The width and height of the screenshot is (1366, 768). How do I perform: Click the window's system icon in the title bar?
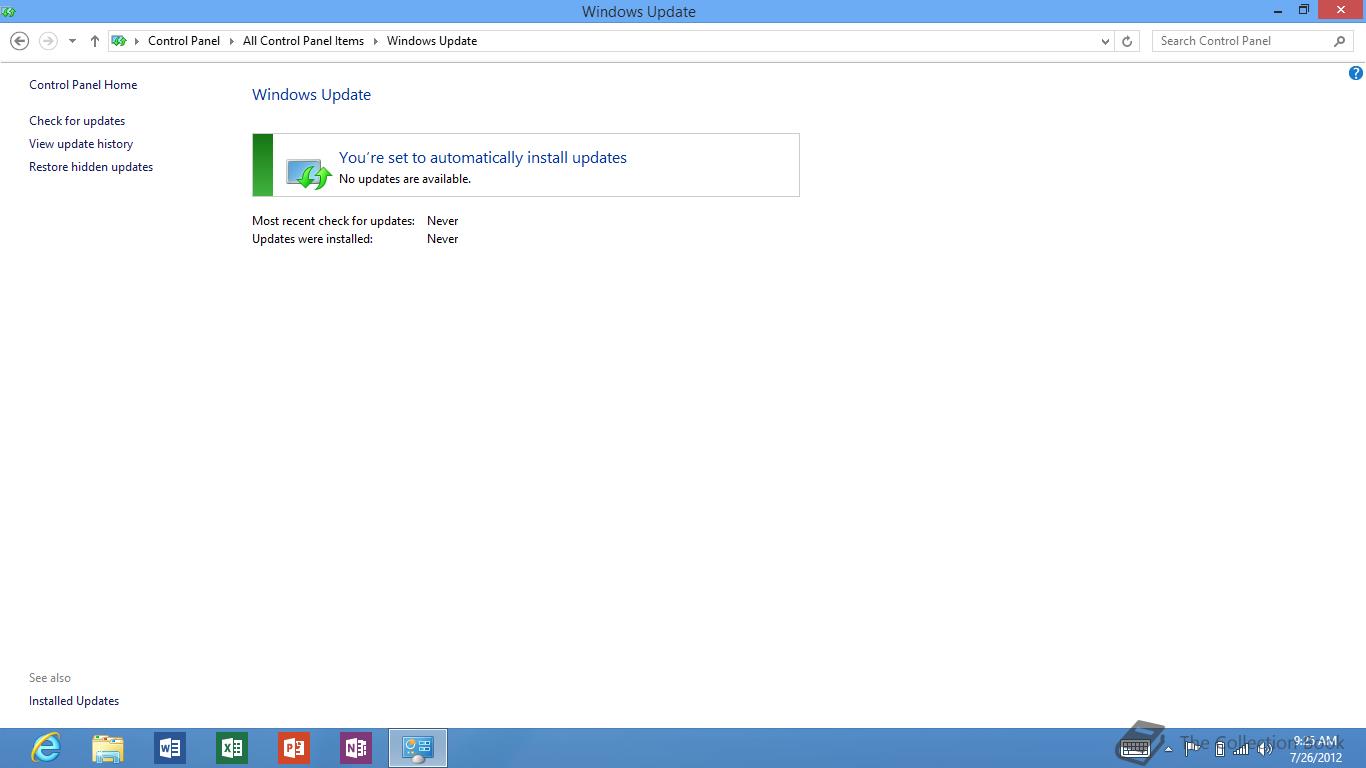(x=9, y=11)
